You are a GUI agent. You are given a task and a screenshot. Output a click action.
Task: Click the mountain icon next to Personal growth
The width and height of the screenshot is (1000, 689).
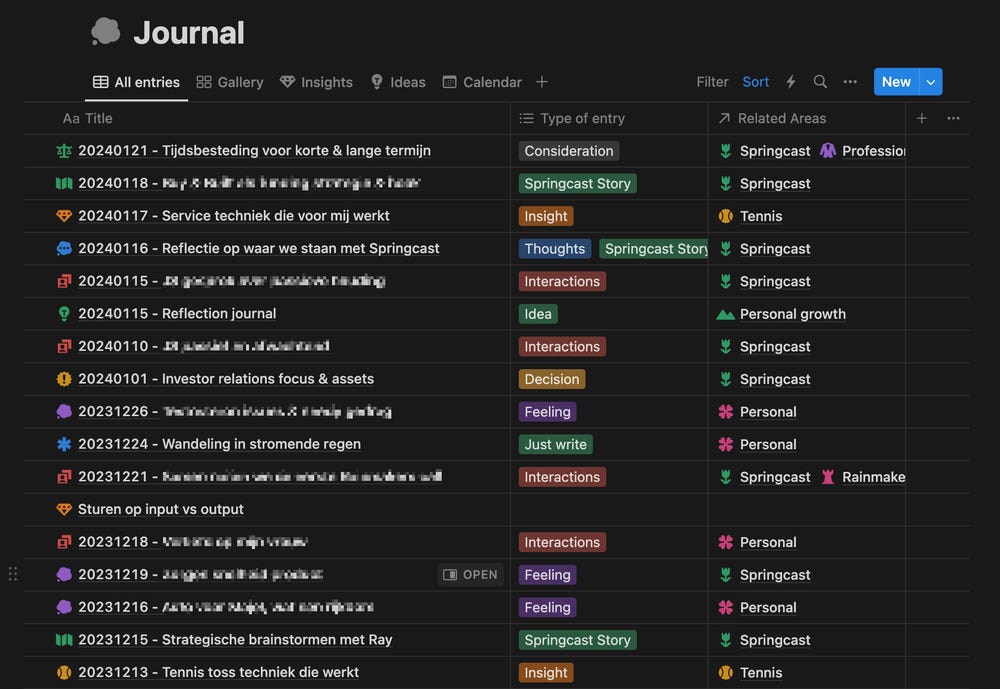click(x=725, y=314)
